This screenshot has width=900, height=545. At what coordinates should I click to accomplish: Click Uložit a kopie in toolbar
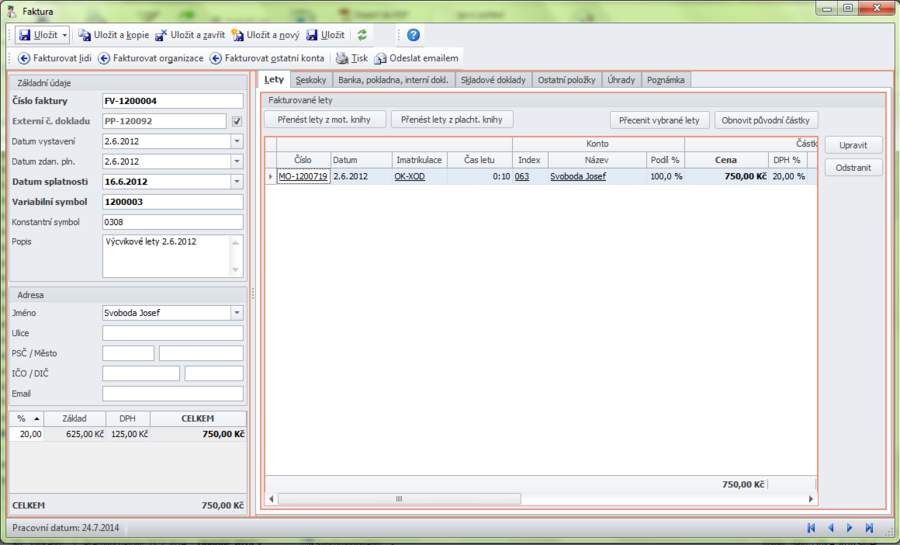(x=113, y=35)
